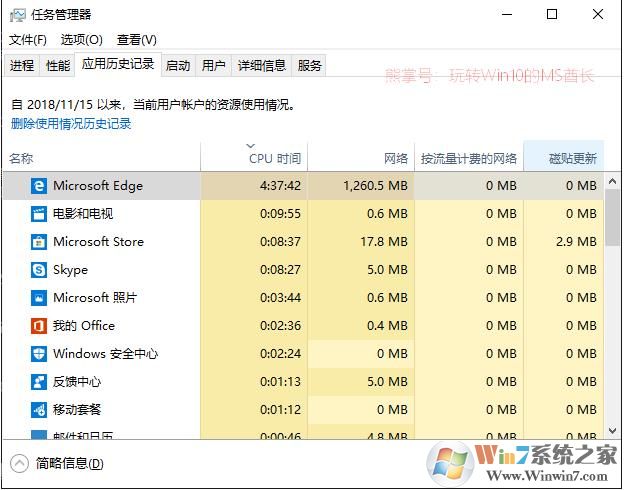Close the Task Manager window
Viewport: 624px width, 490px height.
pyautogui.click(x=598, y=15)
